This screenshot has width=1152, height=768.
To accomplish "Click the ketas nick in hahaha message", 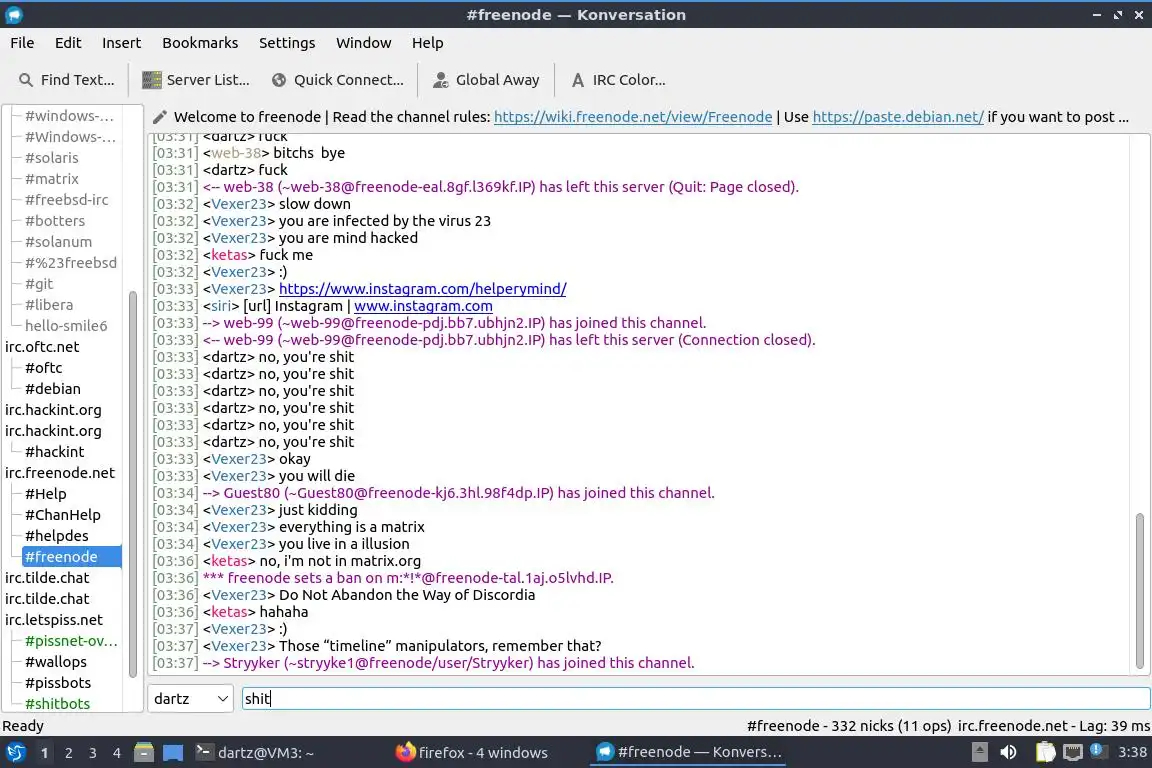I will pos(229,611).
